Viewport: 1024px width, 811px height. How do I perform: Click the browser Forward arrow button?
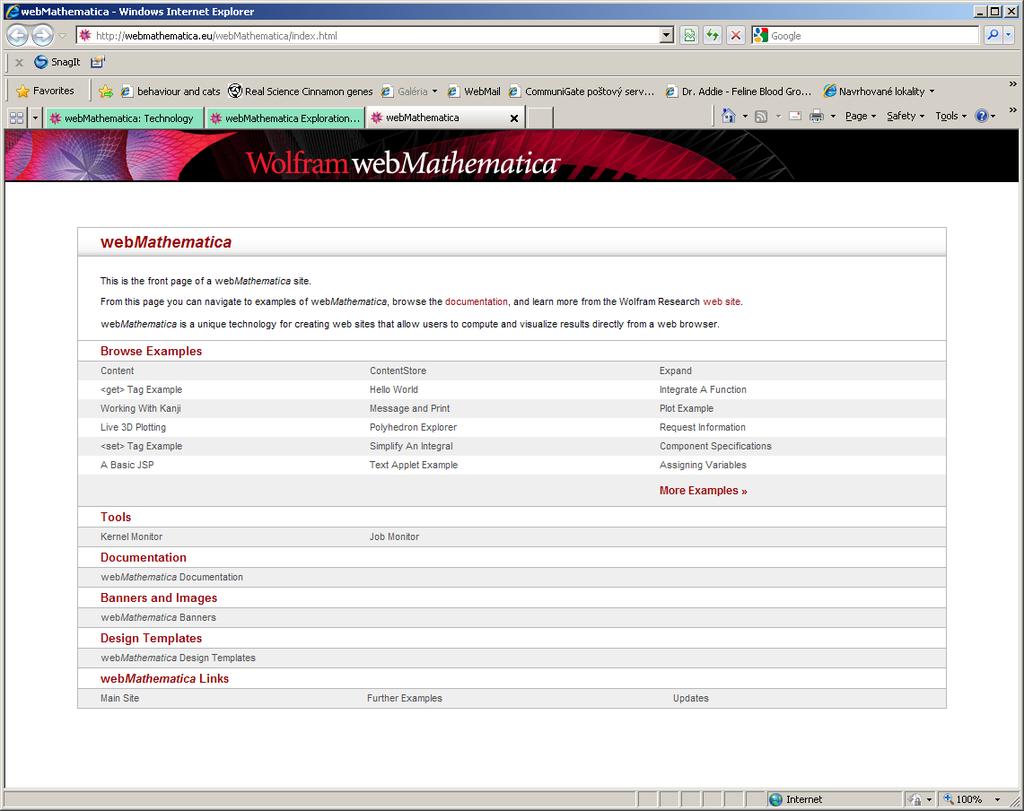pos(42,35)
